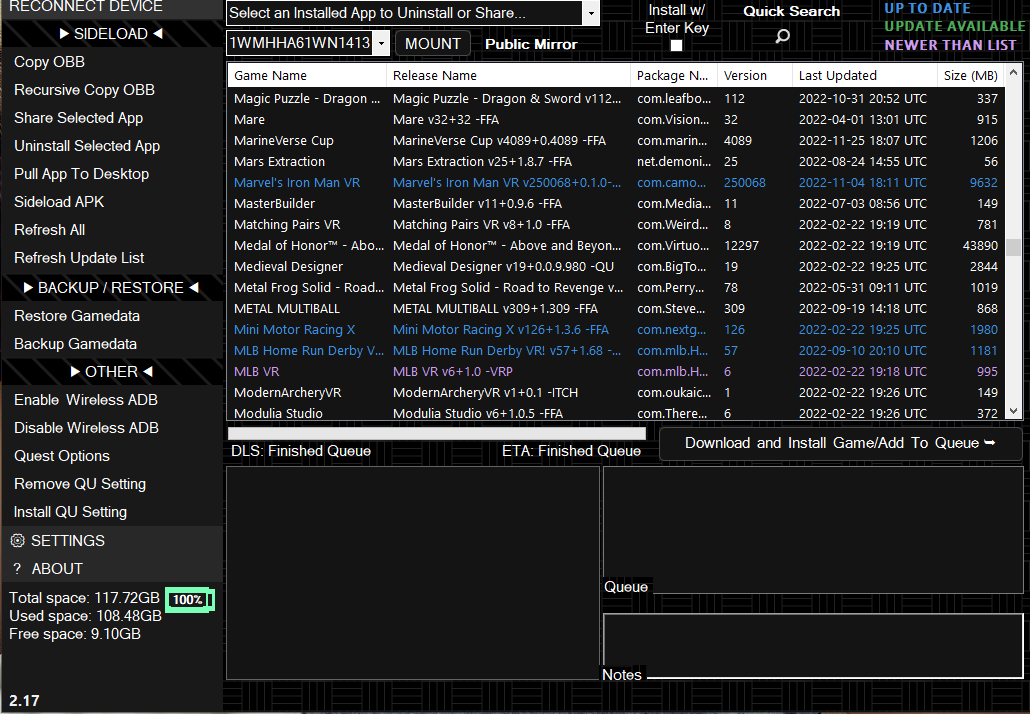
Task: Click package com.leafbo... for Magic Puzzle
Action: (x=673, y=99)
